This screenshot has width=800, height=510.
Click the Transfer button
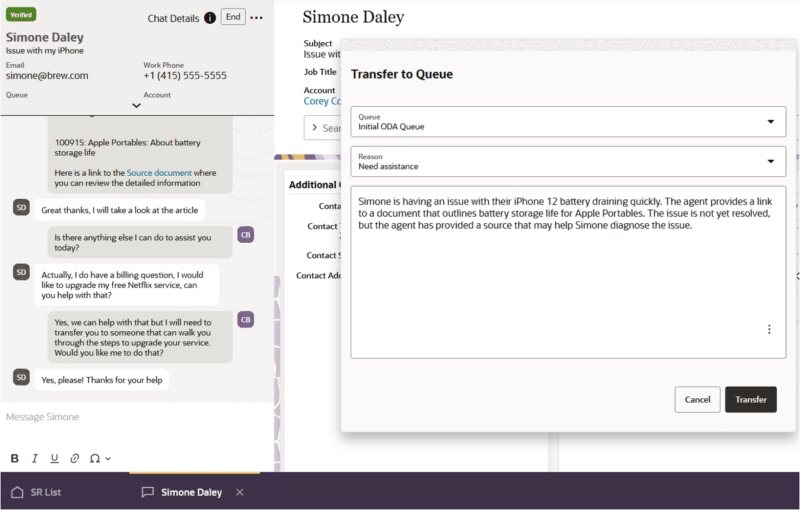click(x=750, y=400)
